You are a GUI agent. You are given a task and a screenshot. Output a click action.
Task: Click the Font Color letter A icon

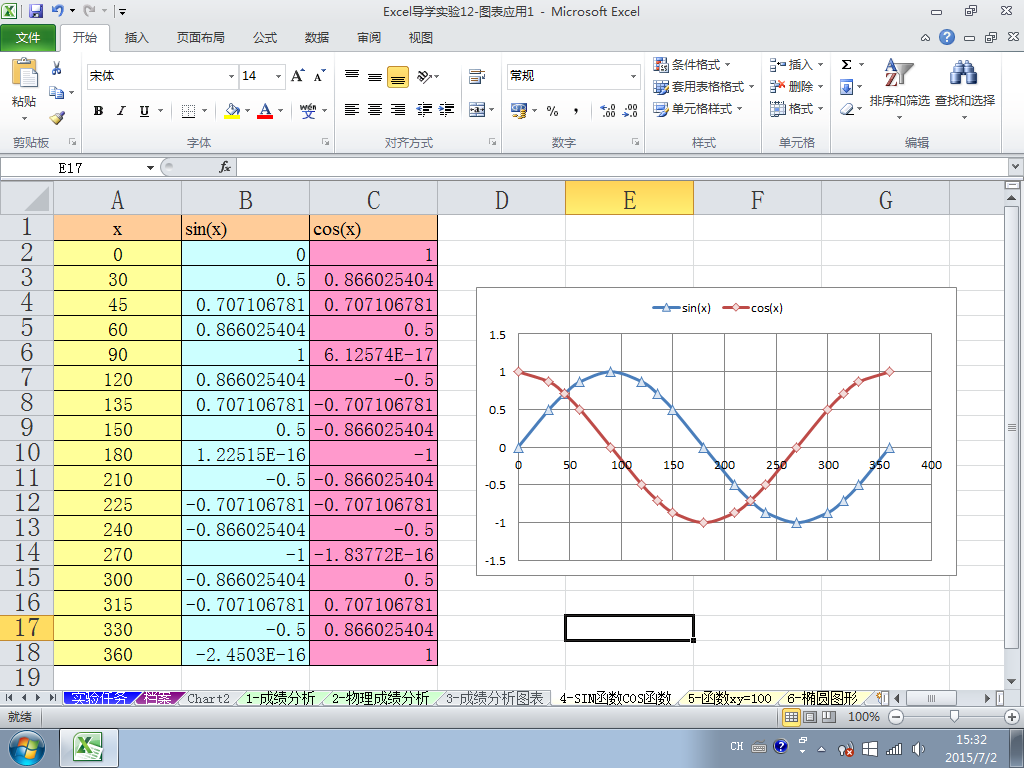265,110
